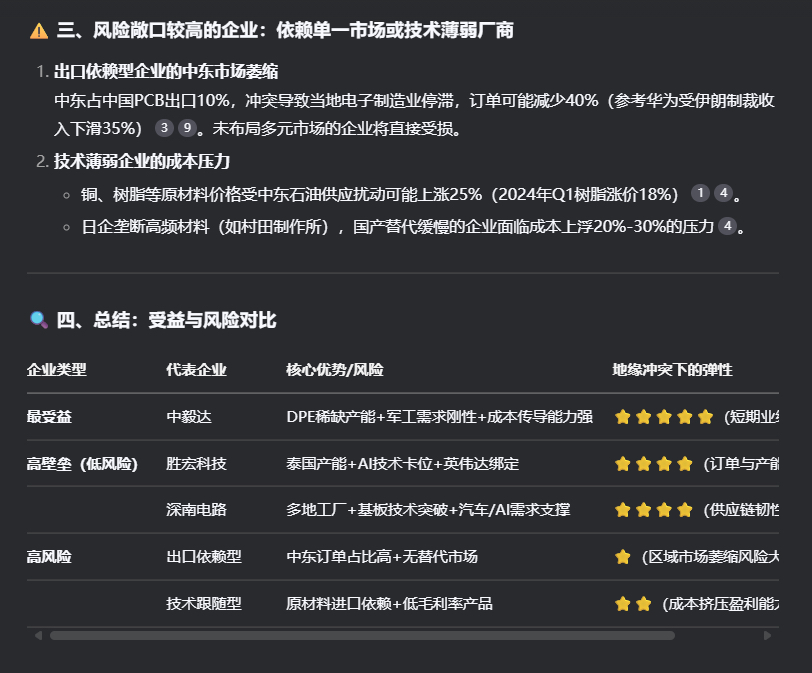Image resolution: width=812 pixels, height=673 pixels.
Task: Click the two-star rating in 技术跟随型 row
Action: (633, 604)
